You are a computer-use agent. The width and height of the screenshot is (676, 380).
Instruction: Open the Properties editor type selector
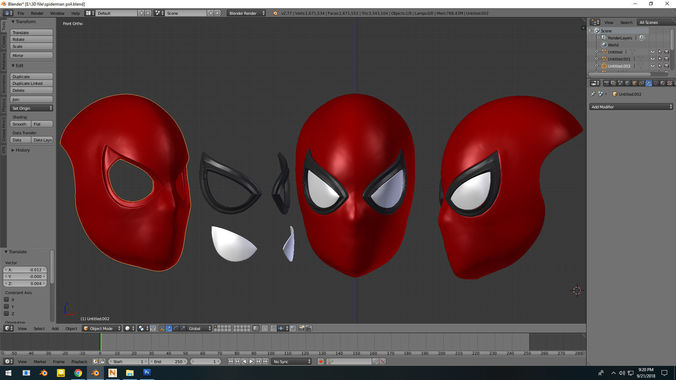tap(595, 83)
